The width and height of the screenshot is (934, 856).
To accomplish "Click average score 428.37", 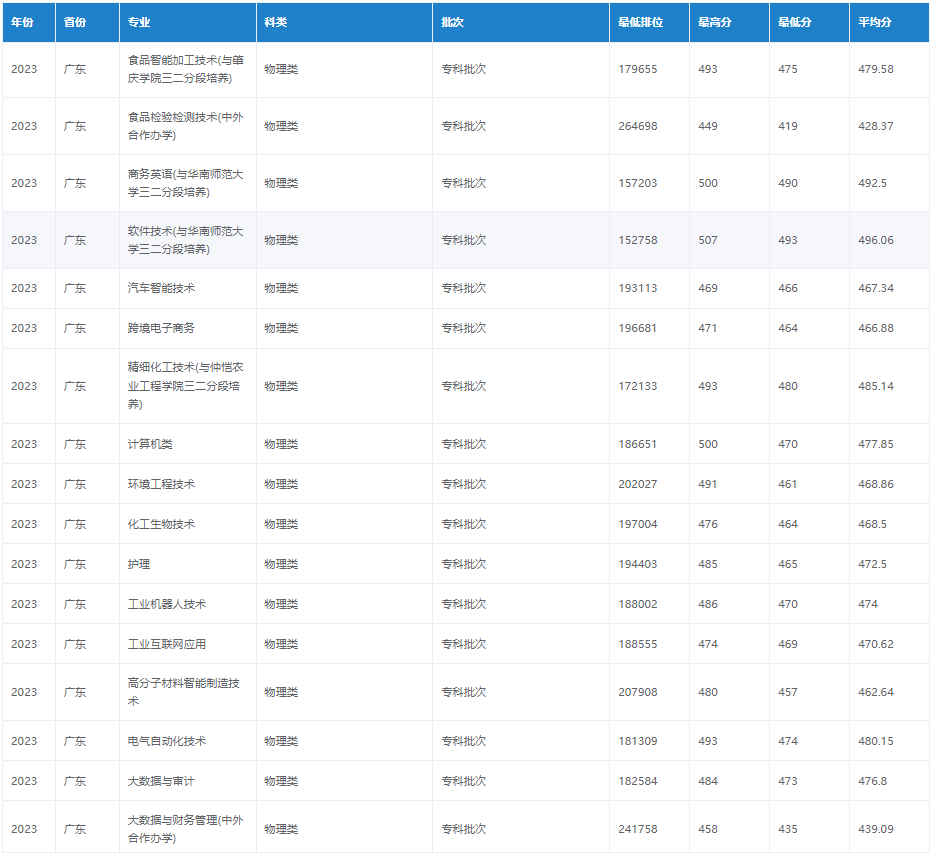I will pyautogui.click(x=876, y=126).
